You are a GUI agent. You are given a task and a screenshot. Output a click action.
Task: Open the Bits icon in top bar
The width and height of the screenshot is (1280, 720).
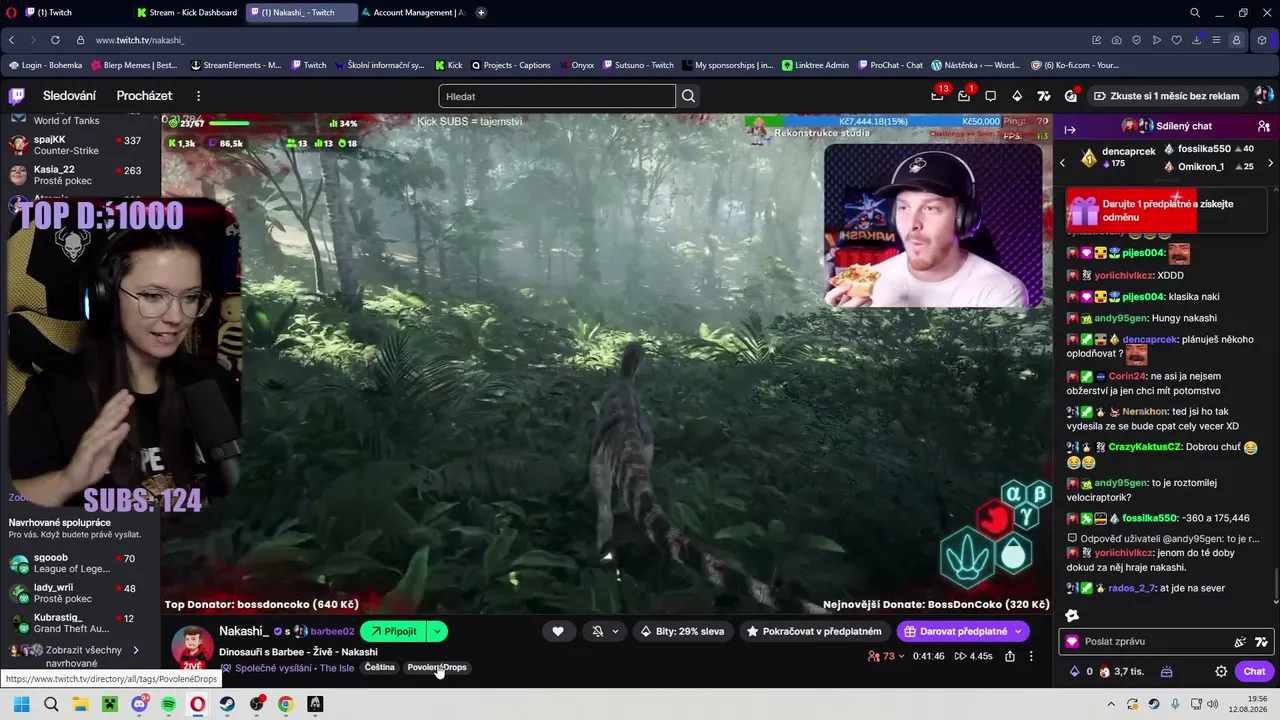click(1017, 96)
